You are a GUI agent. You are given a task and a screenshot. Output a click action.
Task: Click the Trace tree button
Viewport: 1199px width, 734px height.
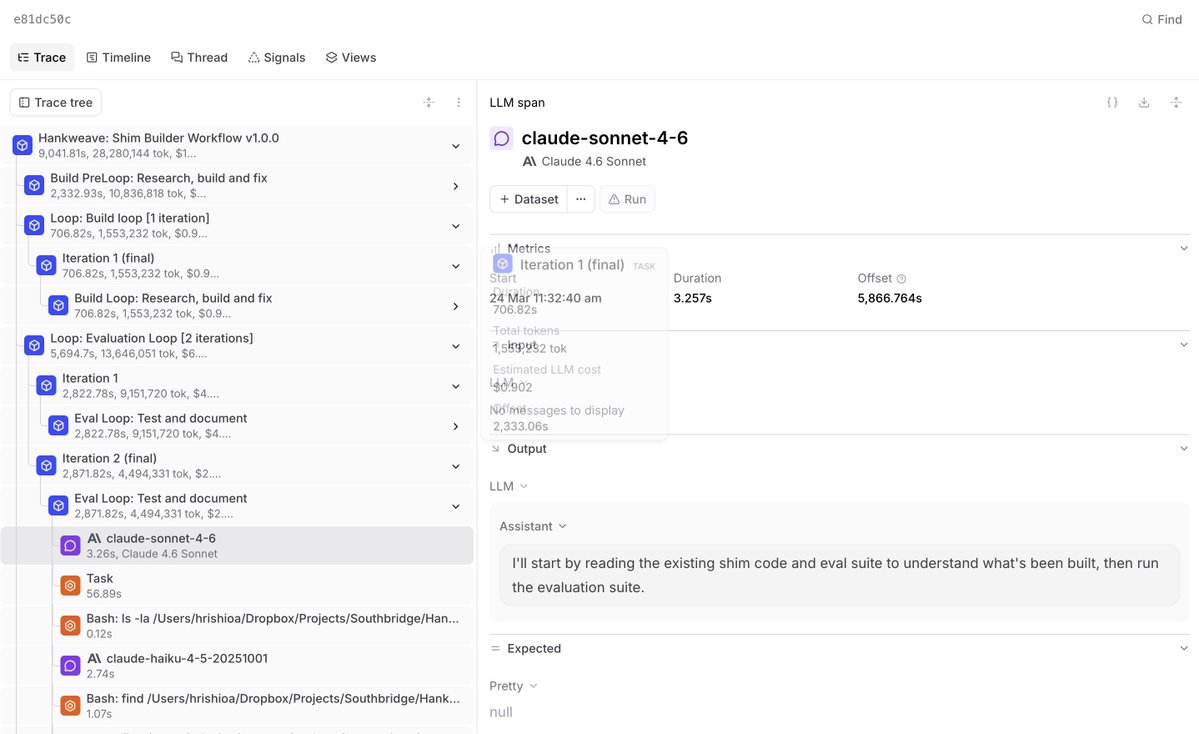click(x=56, y=102)
